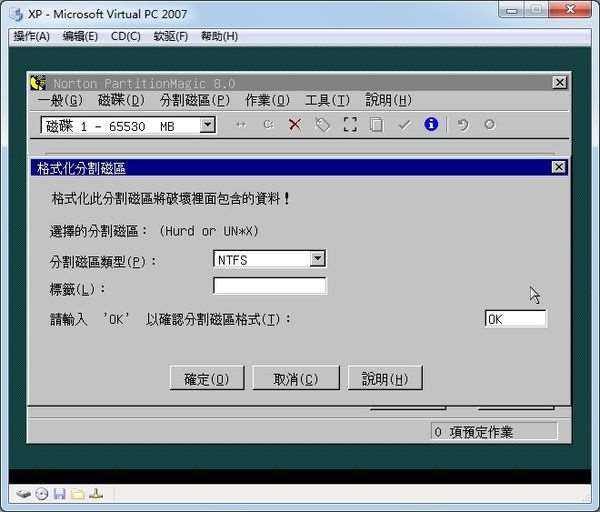Open the 操作(A) menu in Virtual PC
600x512 pixels.
pos(32,36)
